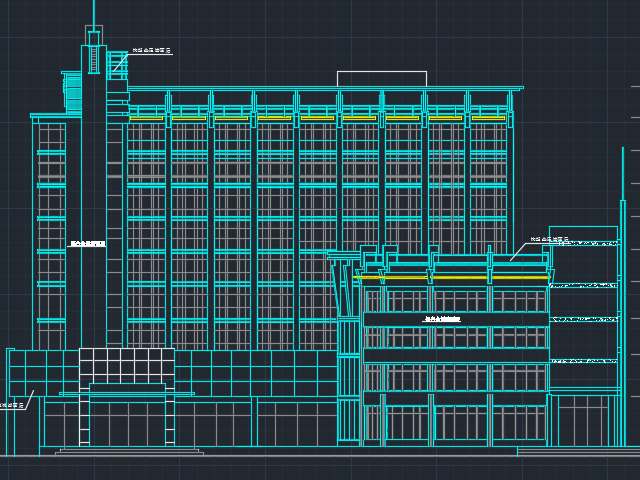This screenshot has width=640, height=480.
Task: Select the ladder on the tower top
Action: (x=94, y=58)
